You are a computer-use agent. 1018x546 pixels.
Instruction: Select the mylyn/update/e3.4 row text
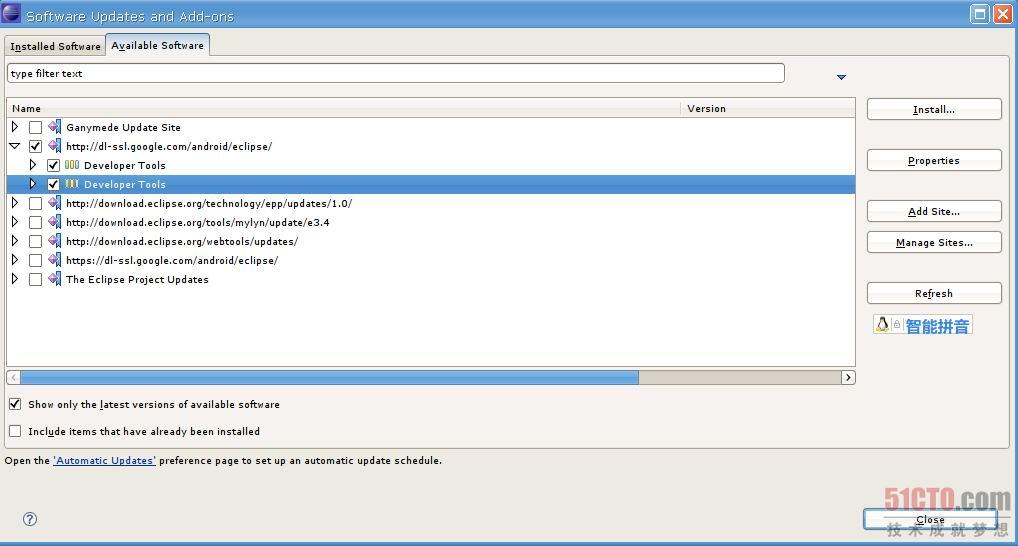(x=197, y=222)
